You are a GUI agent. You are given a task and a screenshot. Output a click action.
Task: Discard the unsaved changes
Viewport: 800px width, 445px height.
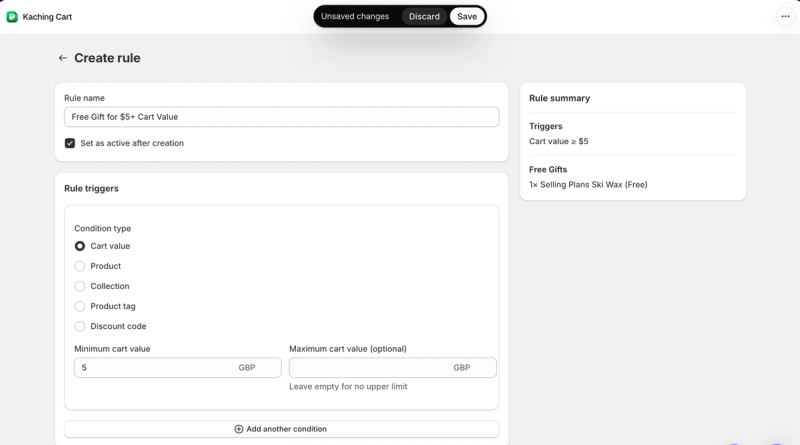pyautogui.click(x=424, y=16)
